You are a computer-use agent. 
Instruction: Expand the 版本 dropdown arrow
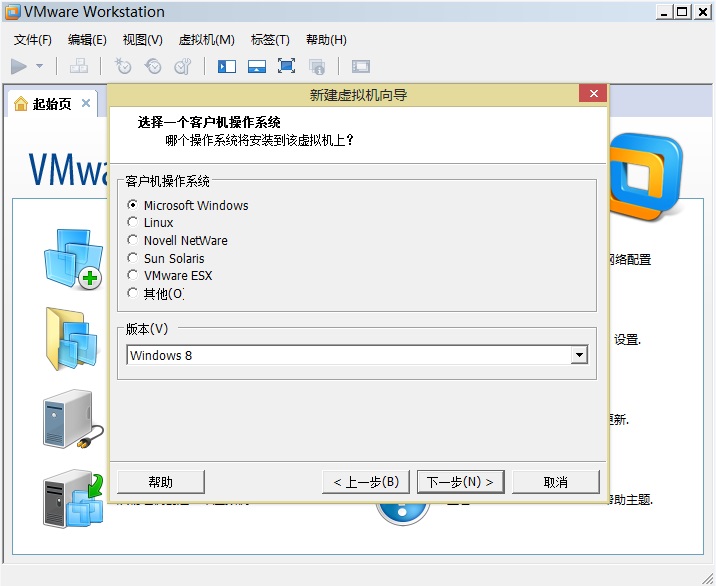pyautogui.click(x=579, y=355)
